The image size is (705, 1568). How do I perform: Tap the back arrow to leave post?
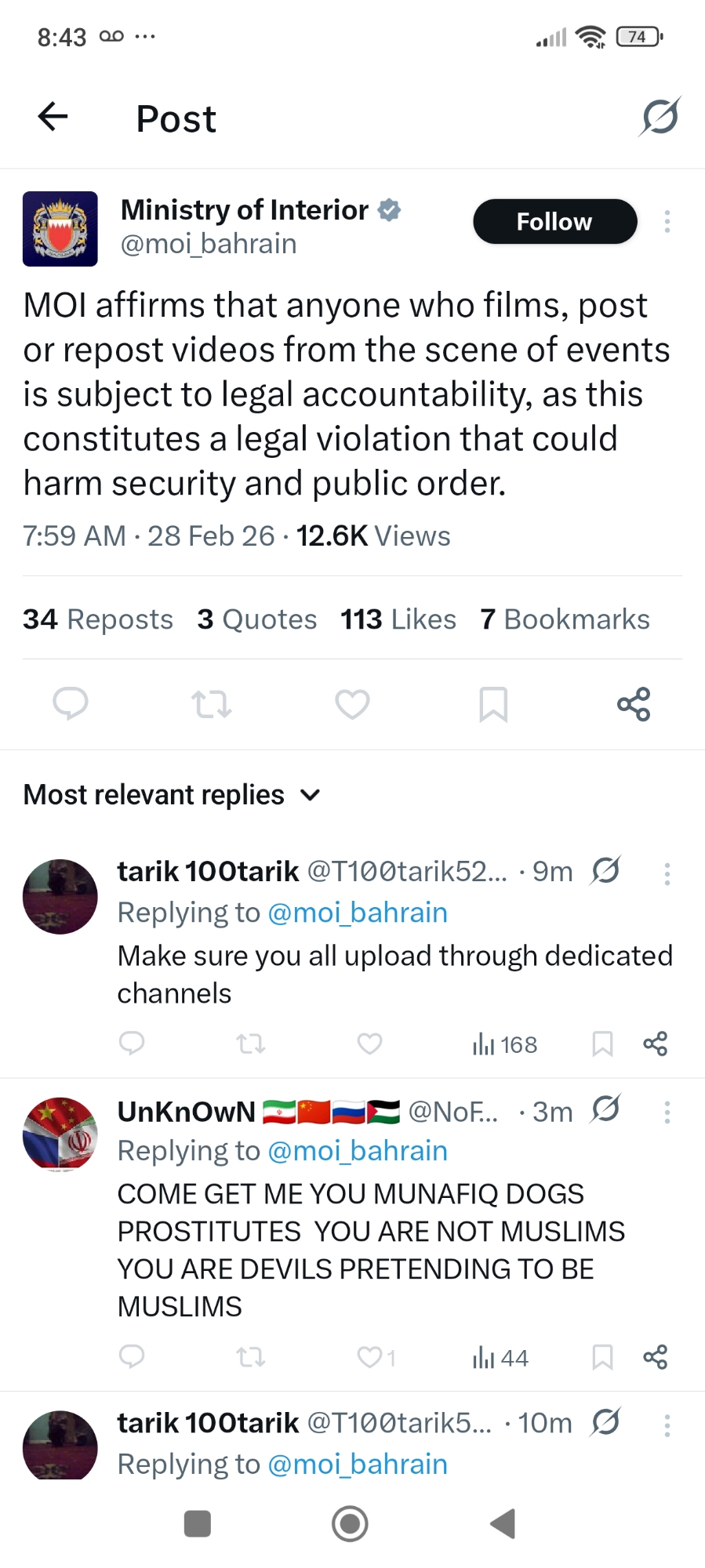[x=53, y=117]
